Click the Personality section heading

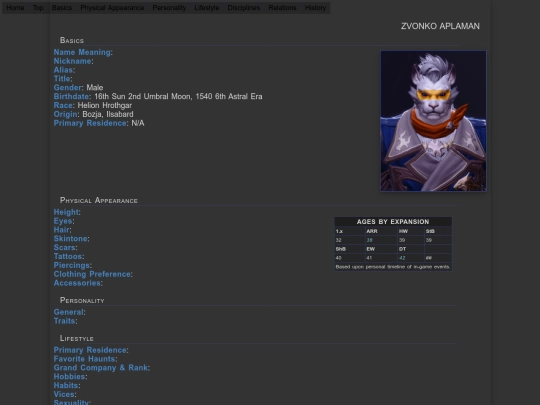click(x=82, y=300)
